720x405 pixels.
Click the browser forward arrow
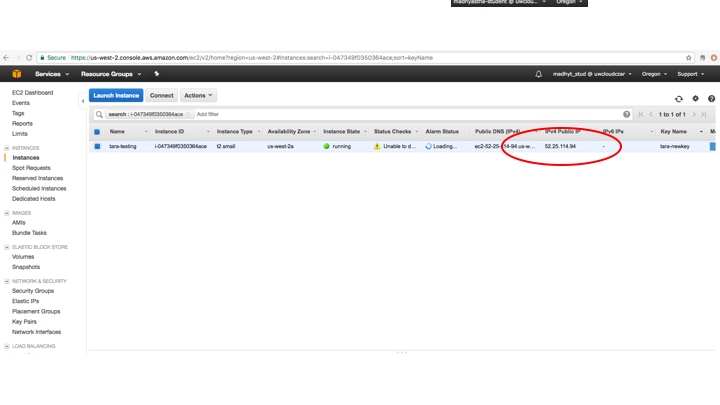17,58
